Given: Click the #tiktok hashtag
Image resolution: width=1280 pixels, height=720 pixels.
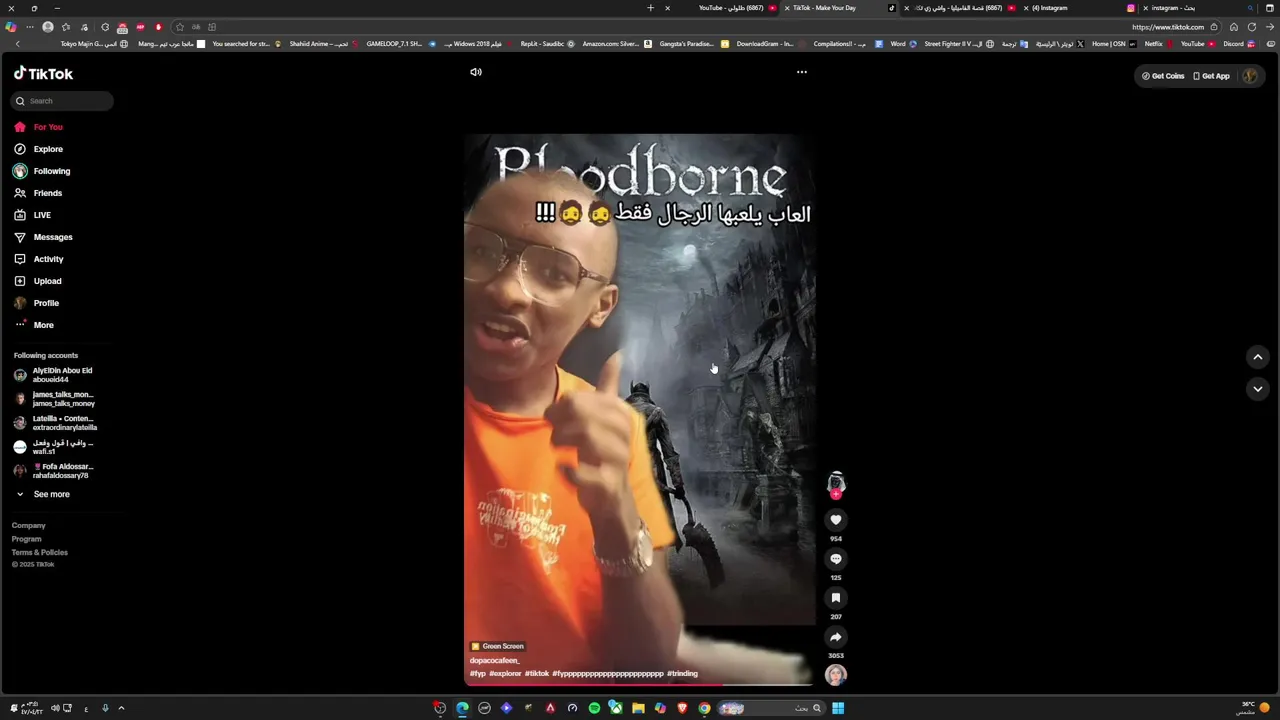Looking at the screenshot, I should pos(537,674).
